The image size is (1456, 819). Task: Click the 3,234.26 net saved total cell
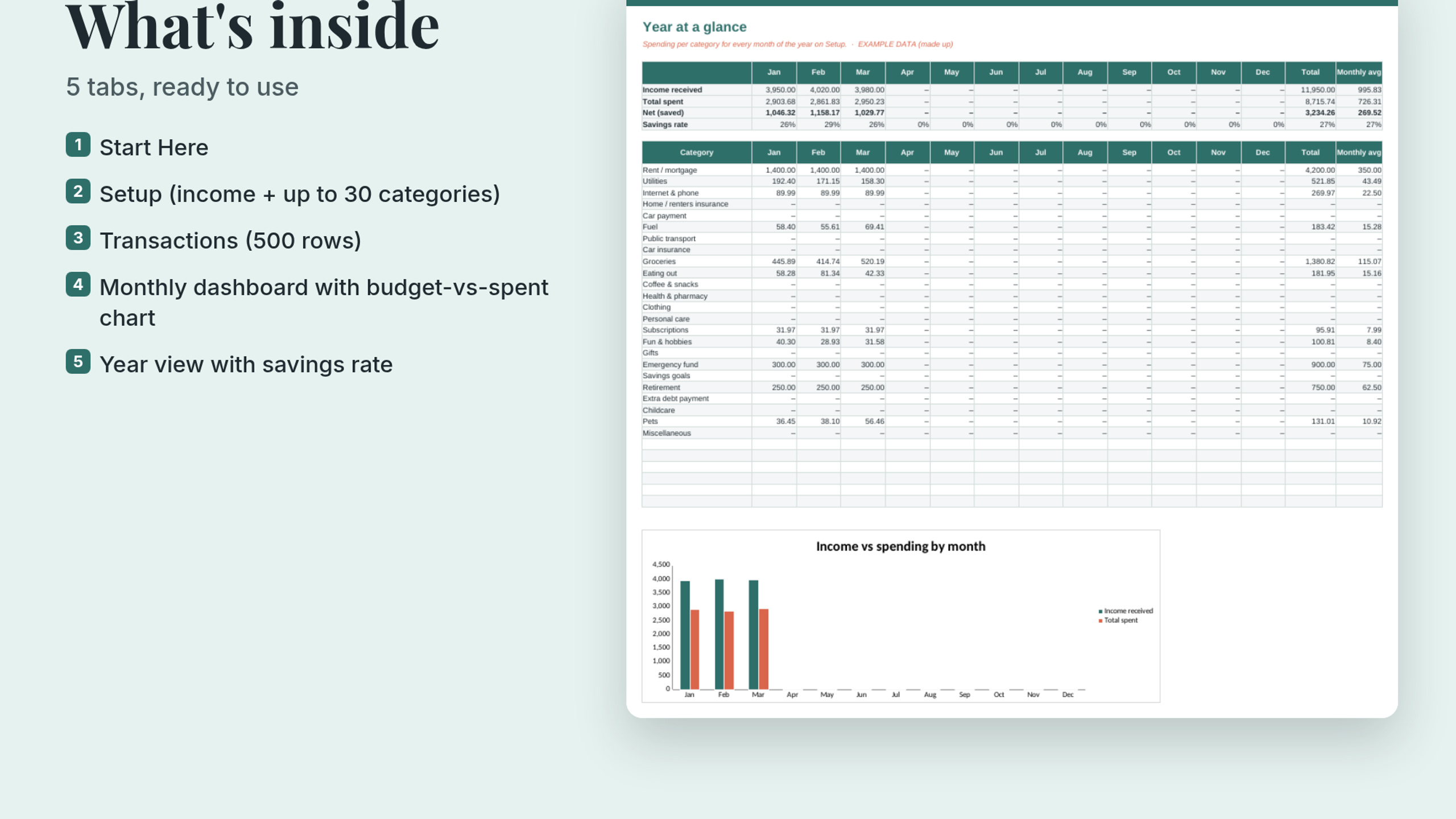[x=1310, y=113]
